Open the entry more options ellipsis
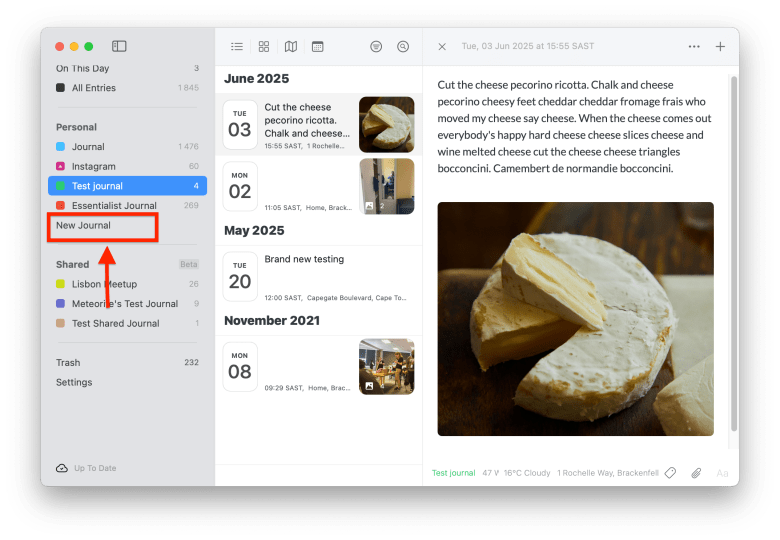 pos(694,47)
